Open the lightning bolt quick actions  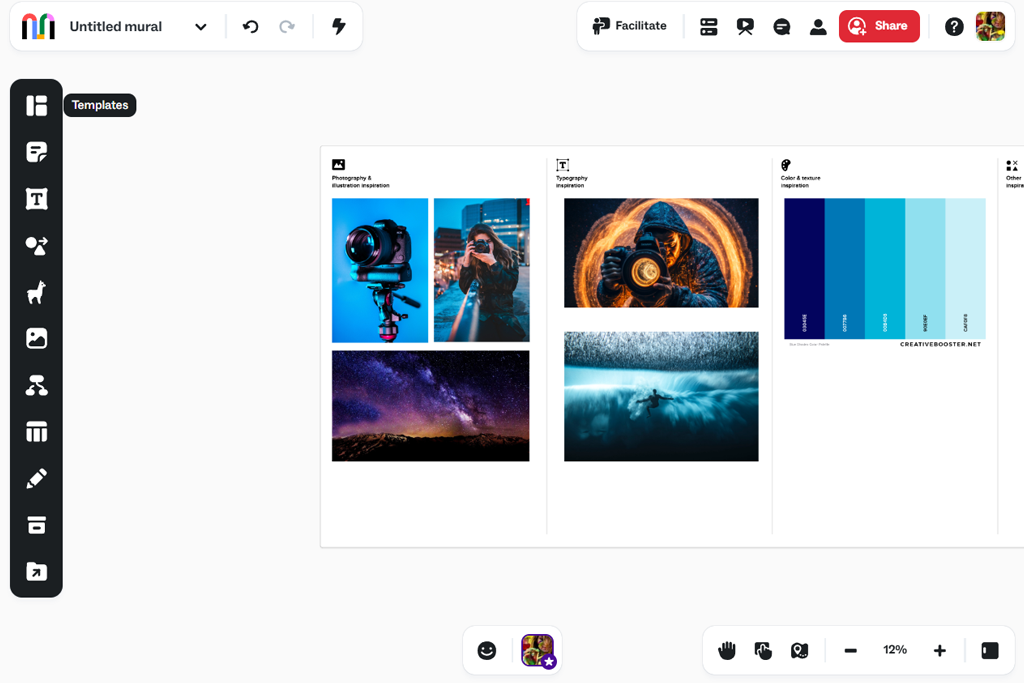tap(338, 27)
